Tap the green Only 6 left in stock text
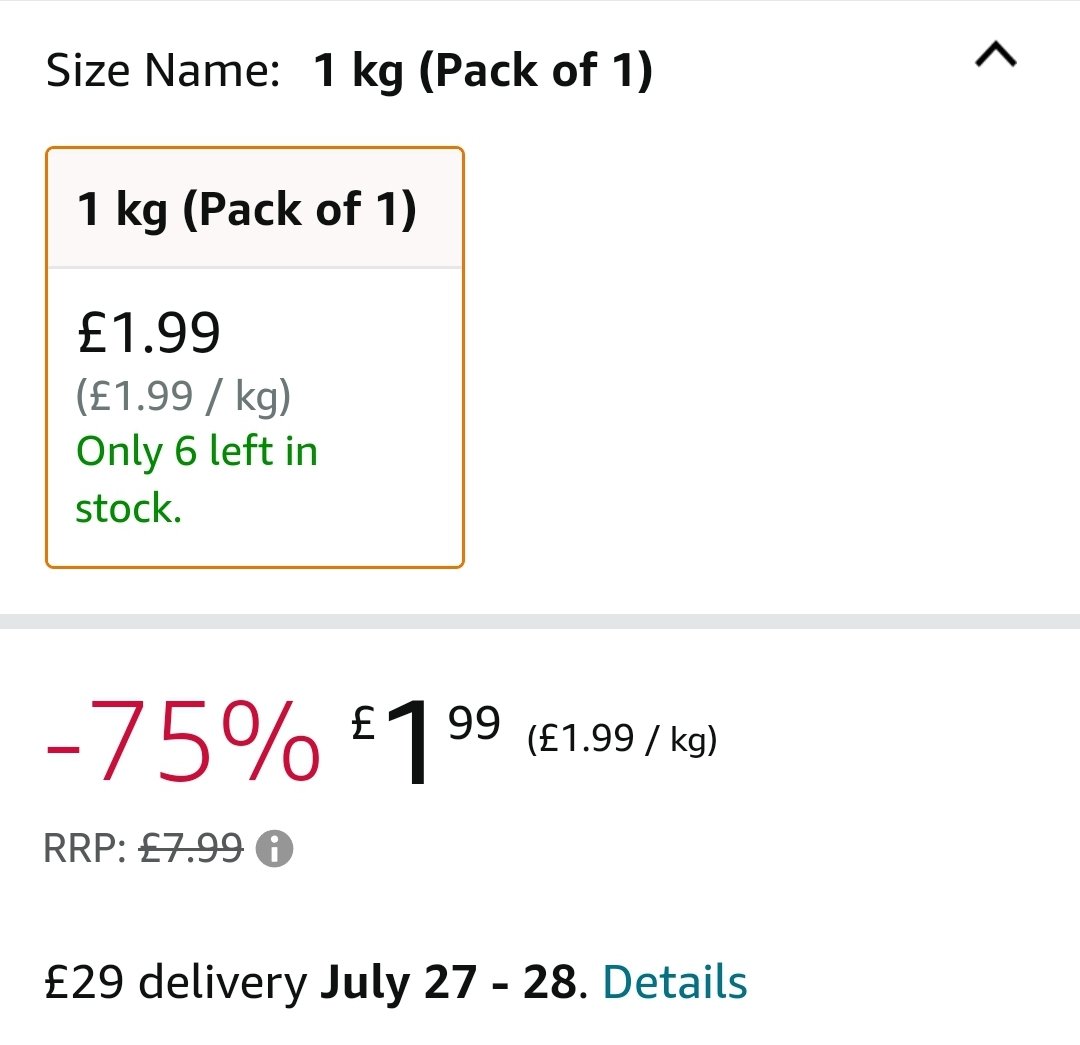Viewport: 1080px width, 1045px height. tap(196, 479)
